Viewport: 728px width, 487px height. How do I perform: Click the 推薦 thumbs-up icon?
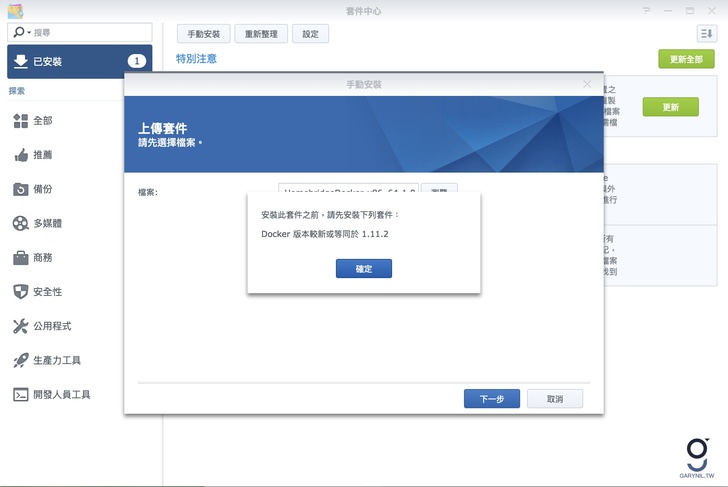[20, 155]
